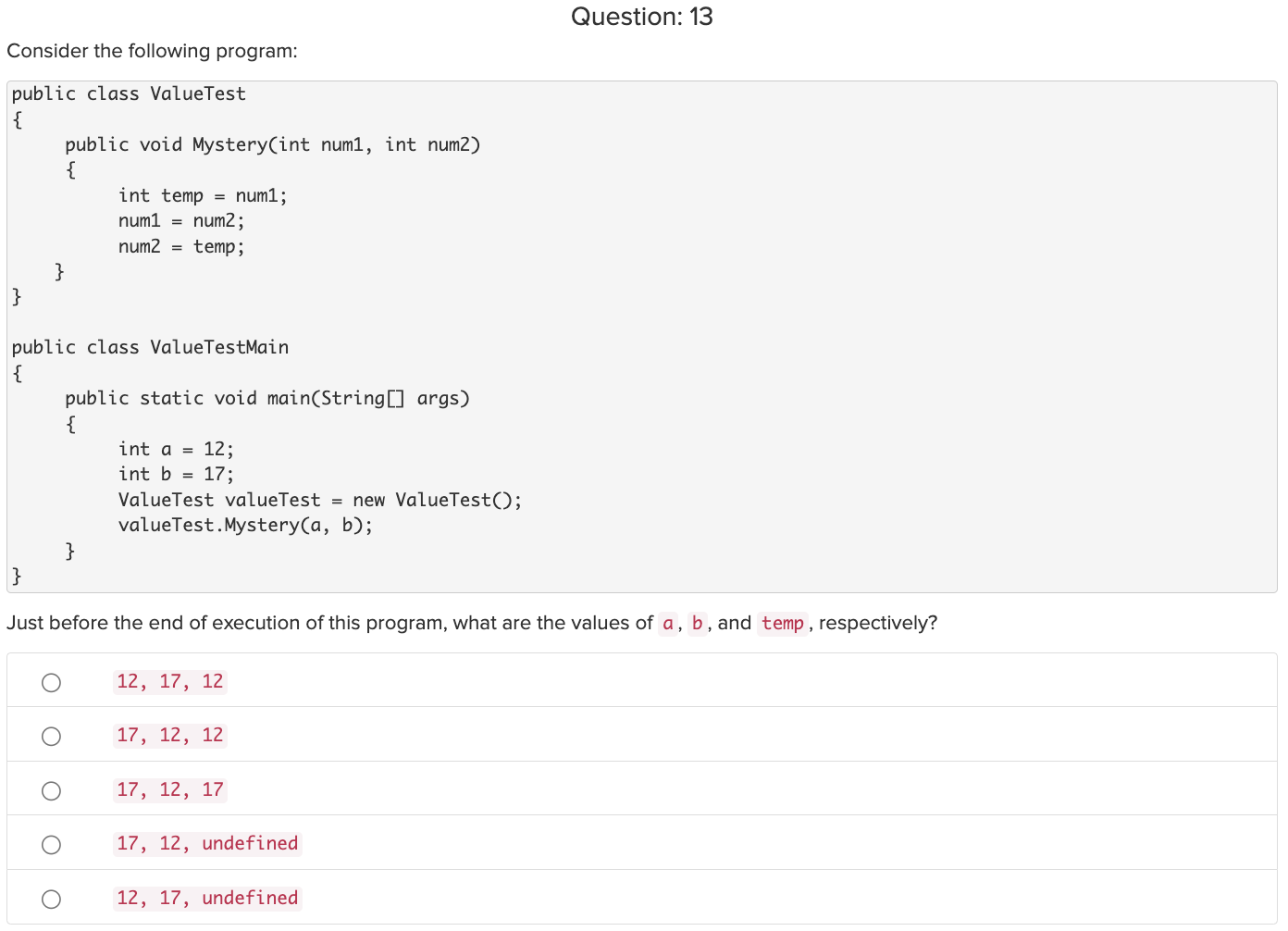Screen dimensions: 1288x931
Task: Click the answer text "12, 17, undefined"
Action: tap(207, 897)
